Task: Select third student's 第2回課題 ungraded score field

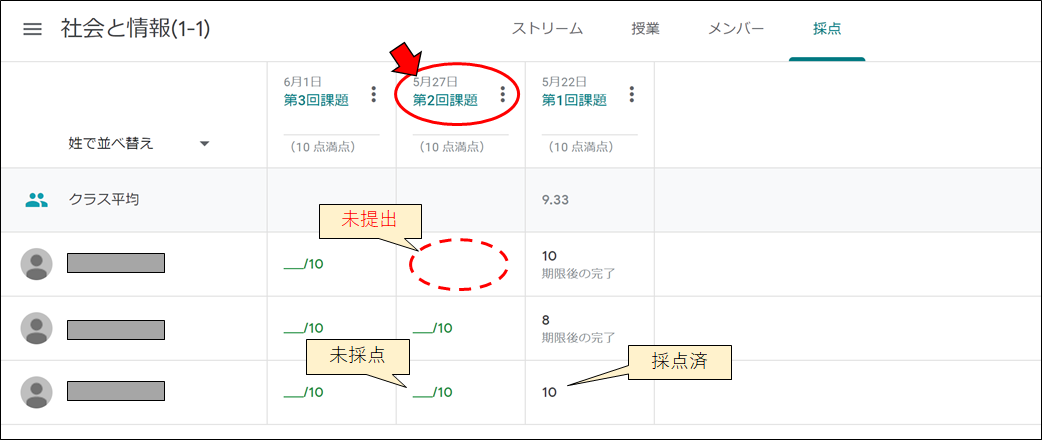Action: pos(433,391)
